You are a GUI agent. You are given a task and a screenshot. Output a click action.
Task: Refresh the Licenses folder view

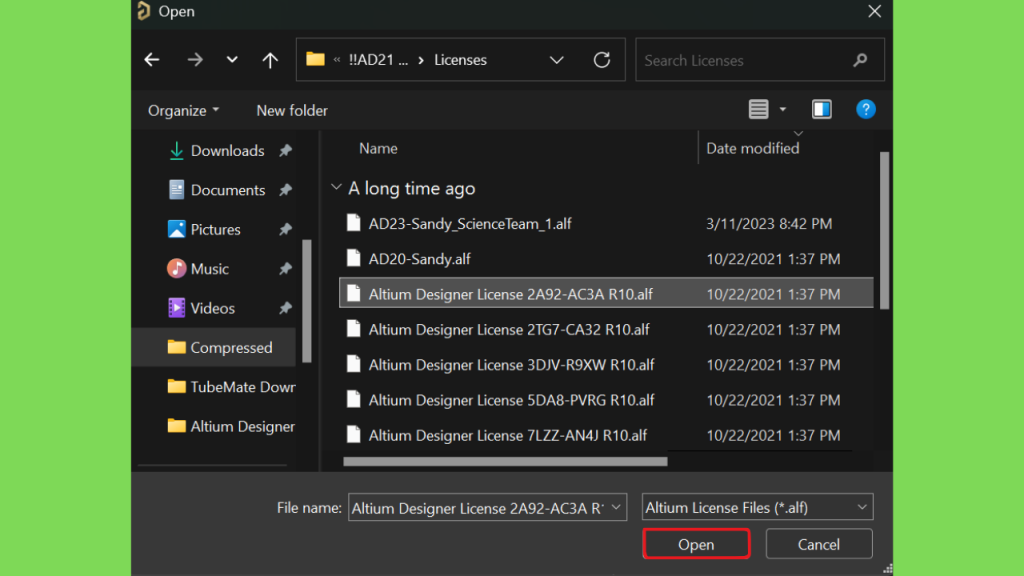pyautogui.click(x=601, y=60)
